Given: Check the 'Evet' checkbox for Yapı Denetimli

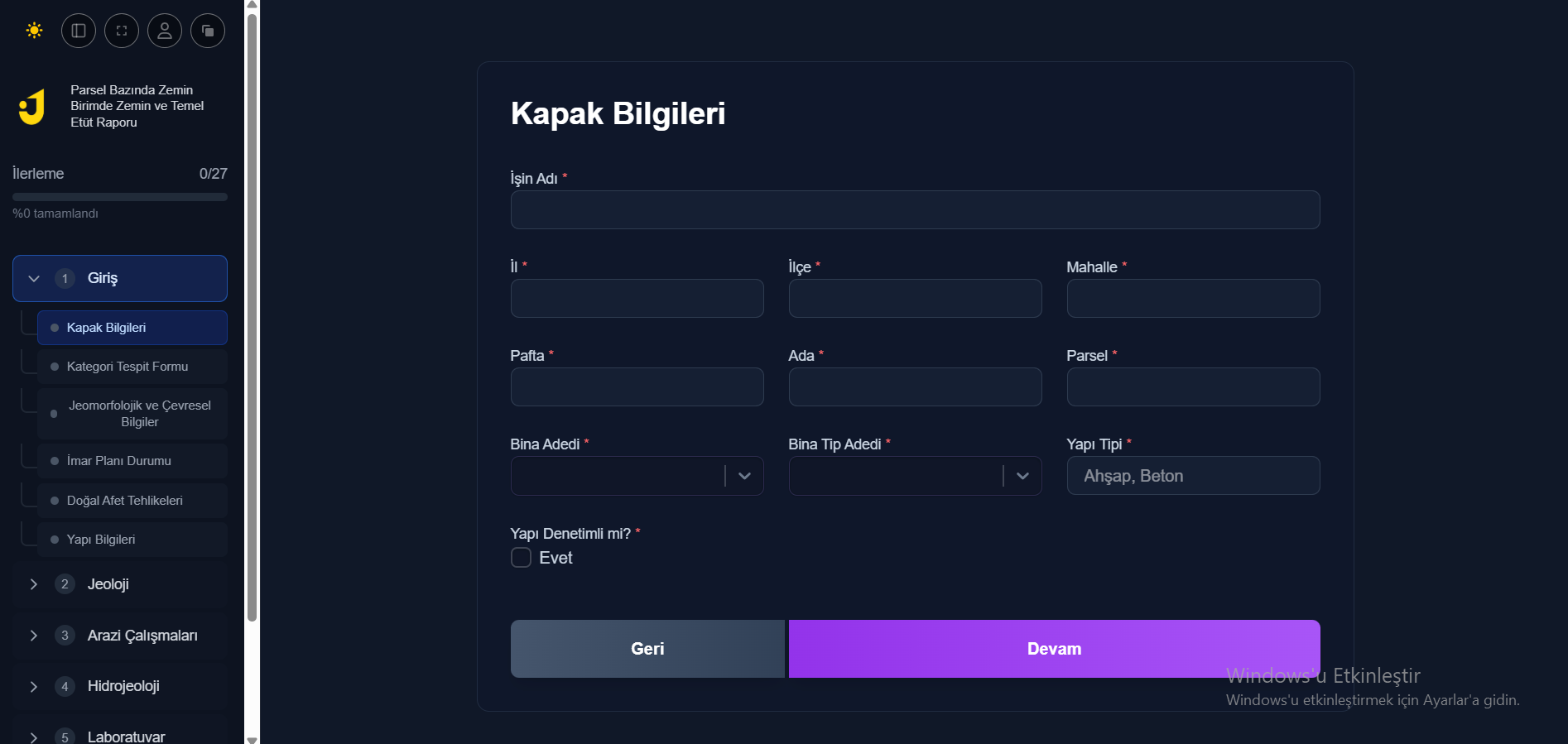Looking at the screenshot, I should click(521, 558).
